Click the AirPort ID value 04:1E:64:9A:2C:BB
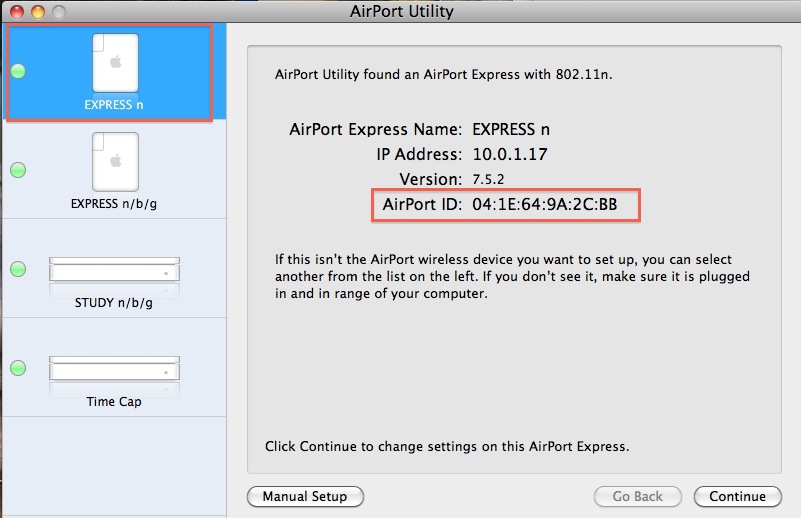The height and width of the screenshot is (518, 801). [x=545, y=204]
